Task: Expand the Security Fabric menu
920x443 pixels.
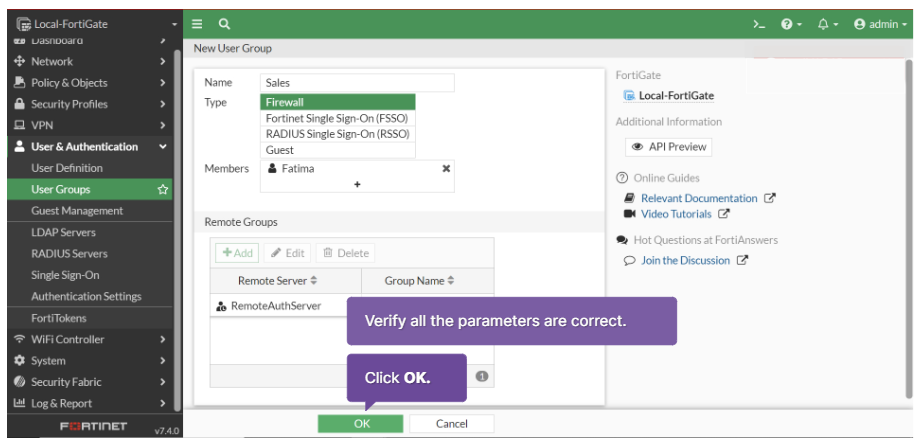Action: pyautogui.click(x=89, y=382)
